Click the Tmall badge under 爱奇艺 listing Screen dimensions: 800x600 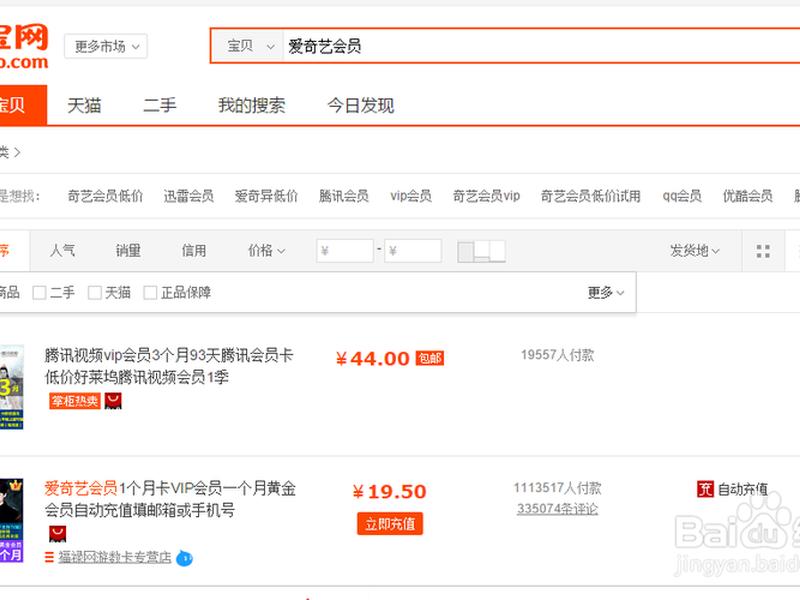pos(58,534)
